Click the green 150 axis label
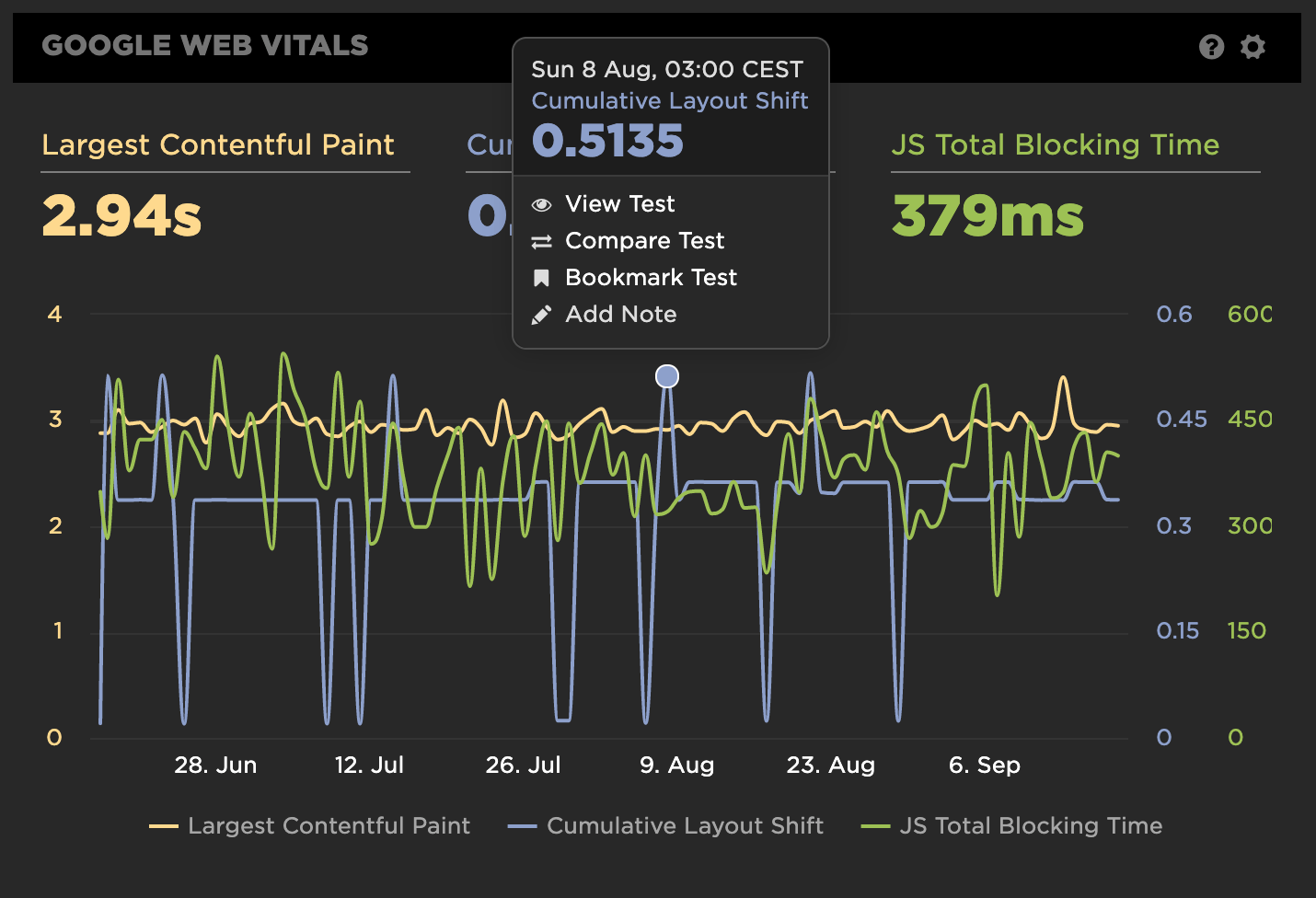Image resolution: width=1316 pixels, height=898 pixels. tap(1247, 631)
